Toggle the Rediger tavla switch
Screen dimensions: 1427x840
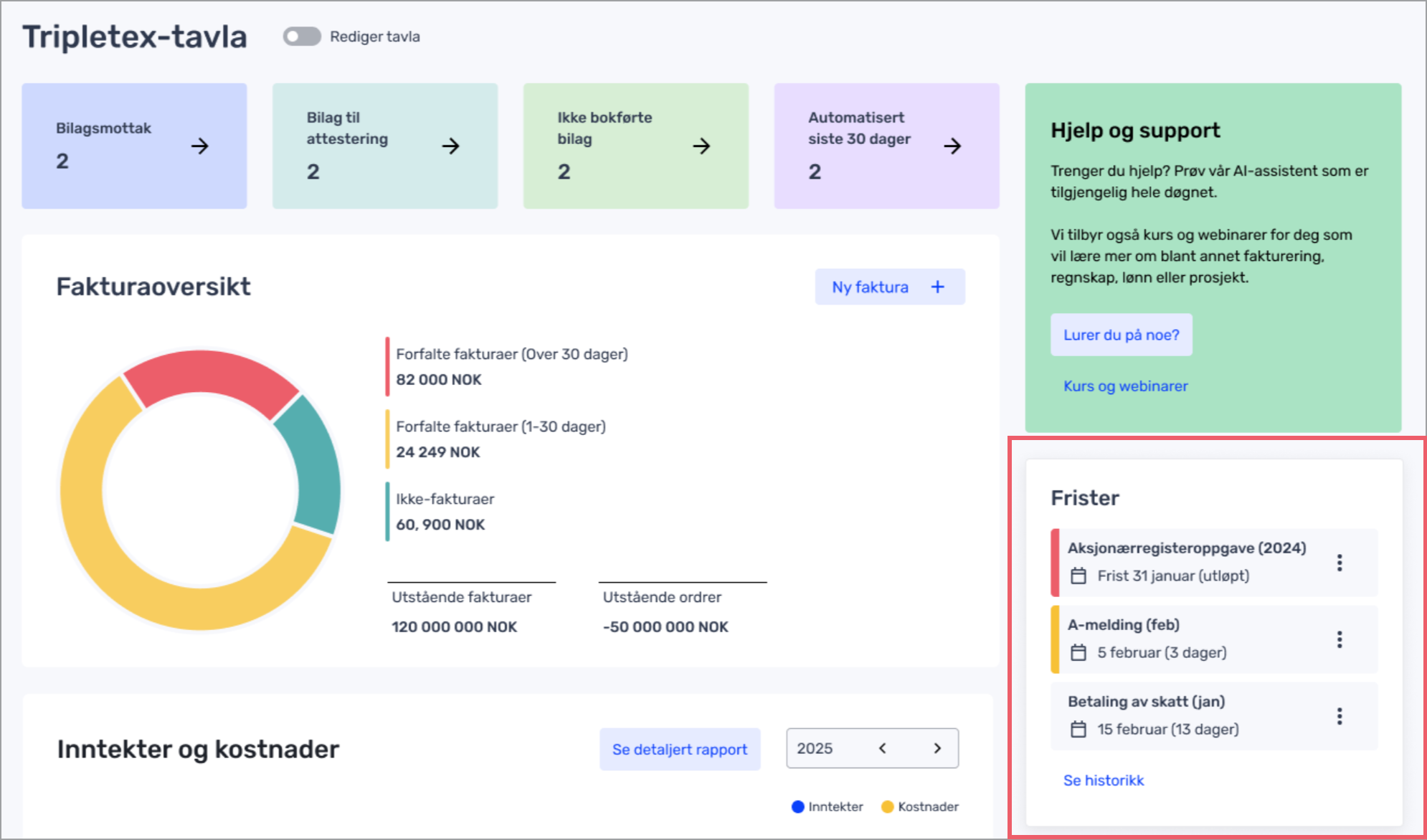pos(302,37)
